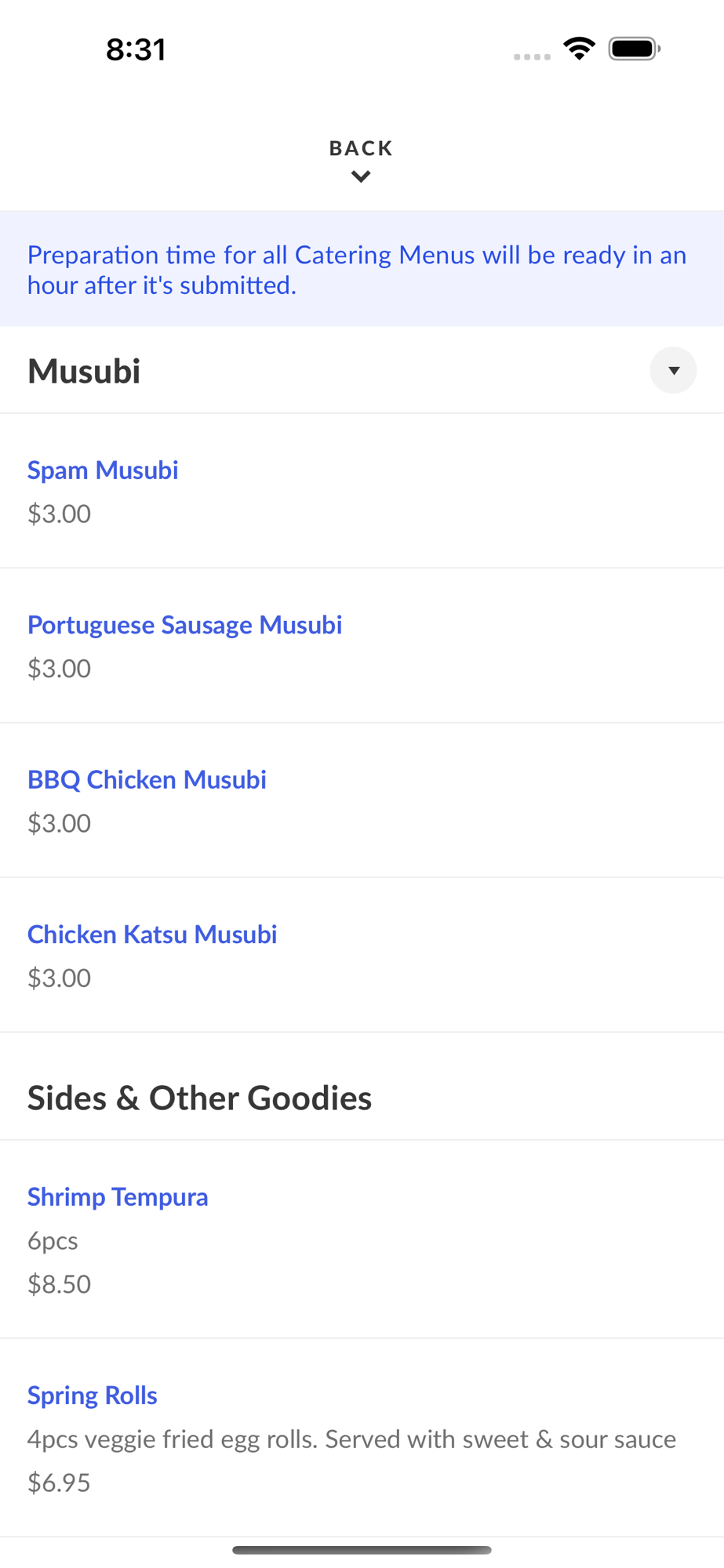Screen dimensions: 724x1568
Task: Tap the Musubi section heading
Action: [84, 372]
